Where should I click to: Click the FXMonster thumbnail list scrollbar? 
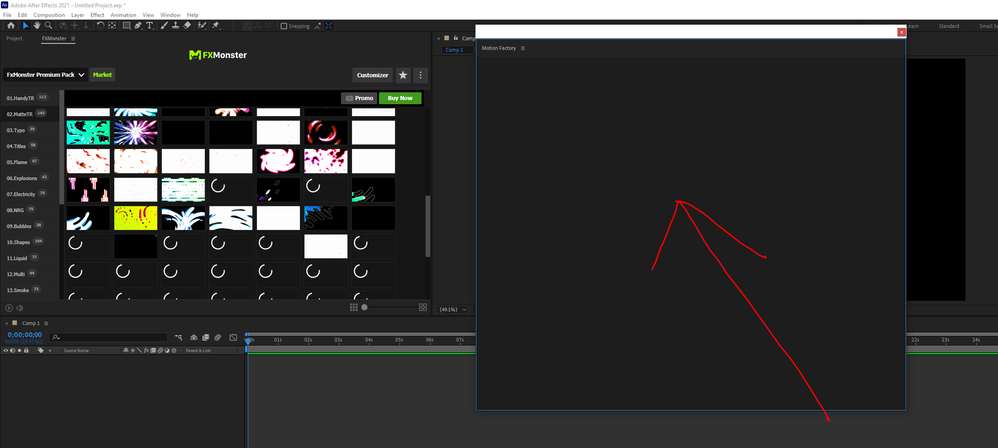[x=428, y=226]
